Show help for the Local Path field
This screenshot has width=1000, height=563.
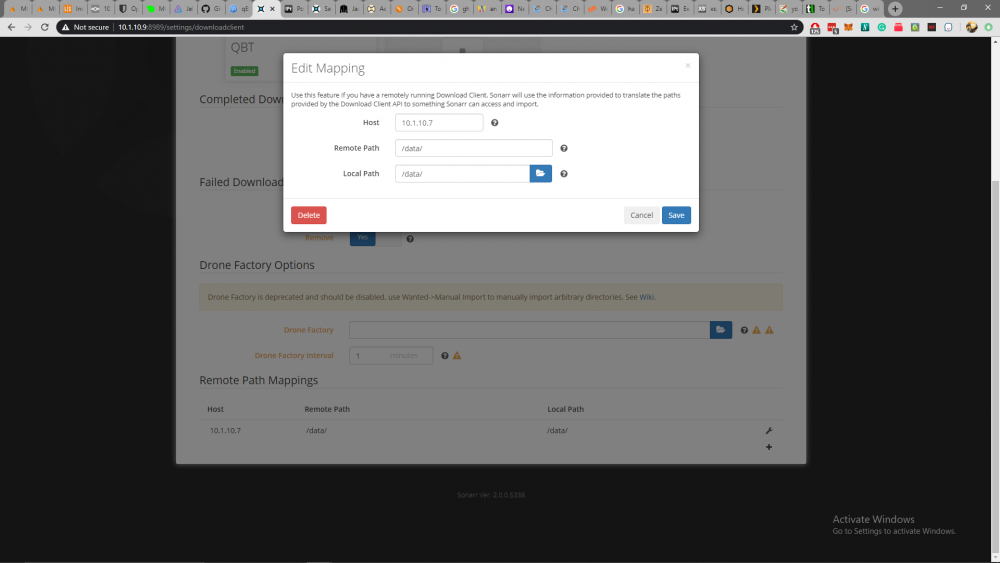[x=564, y=173]
